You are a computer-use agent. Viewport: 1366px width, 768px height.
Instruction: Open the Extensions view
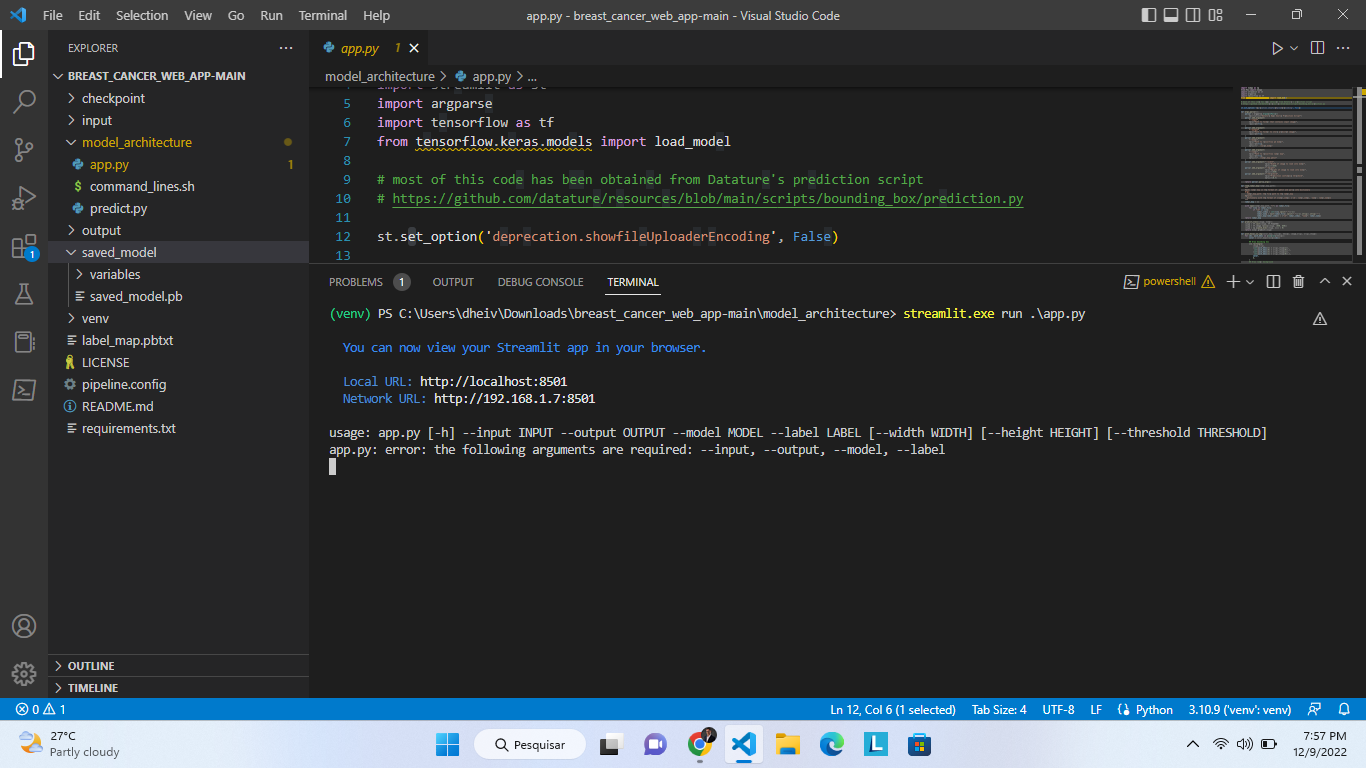(24, 244)
